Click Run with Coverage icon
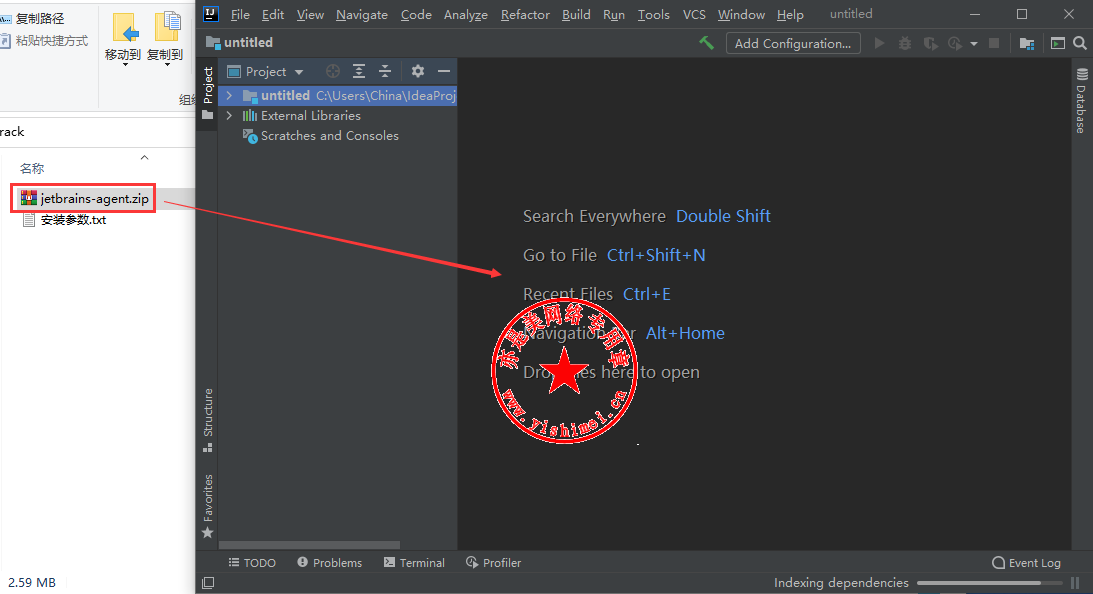Viewport: 1093px width, 594px height. click(930, 43)
